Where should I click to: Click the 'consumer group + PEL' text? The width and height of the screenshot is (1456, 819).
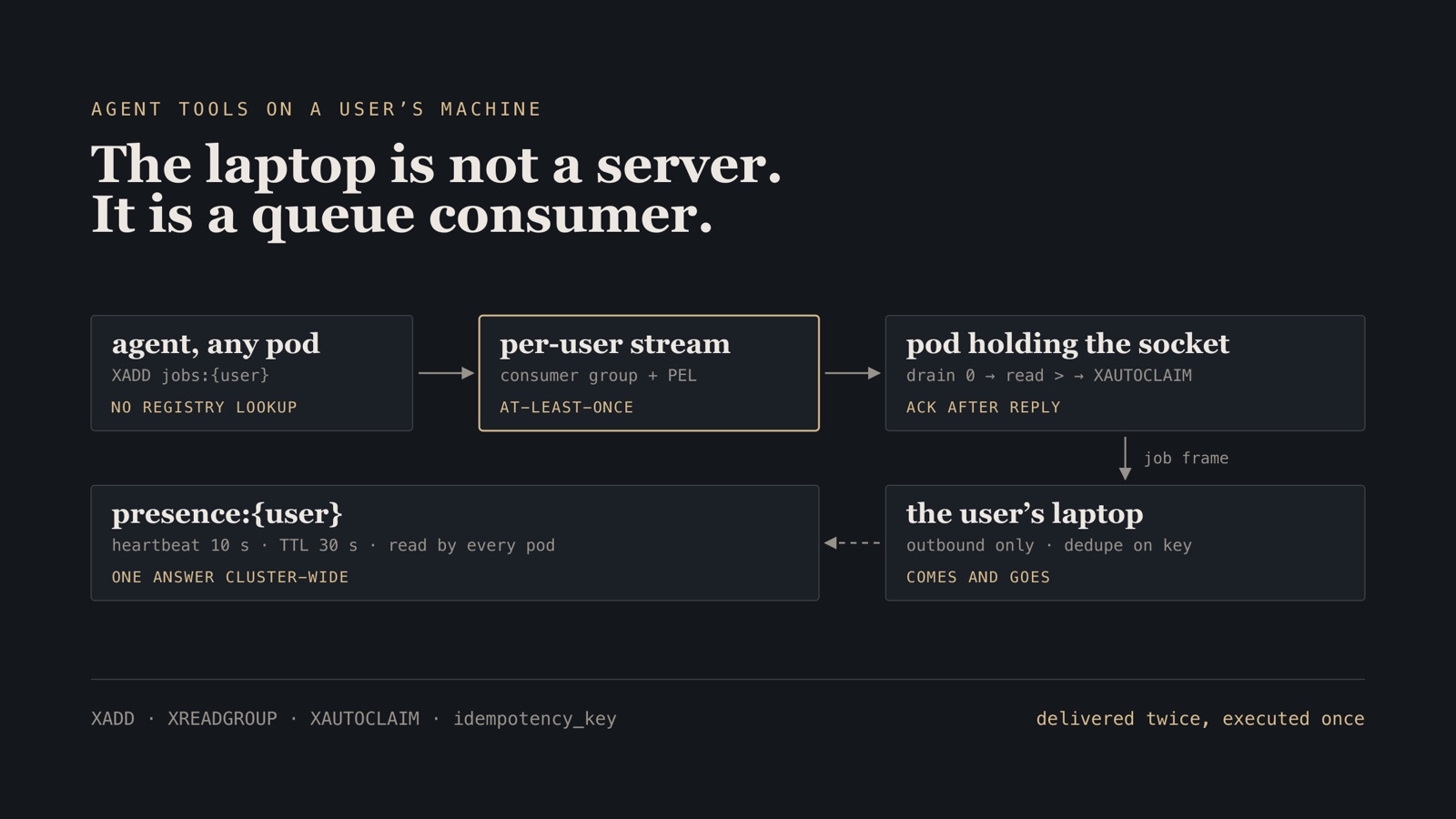[x=598, y=375]
